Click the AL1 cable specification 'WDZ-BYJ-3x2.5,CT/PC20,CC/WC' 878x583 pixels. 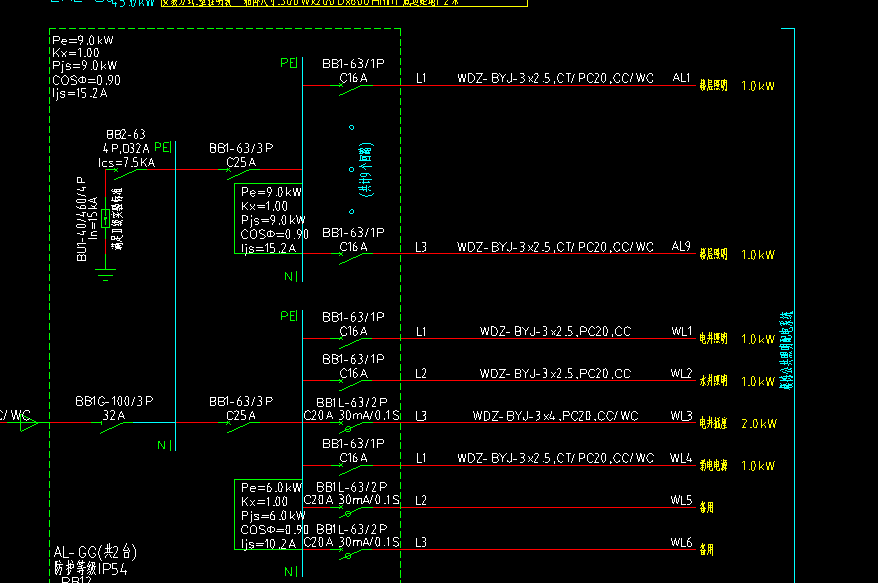coord(555,78)
